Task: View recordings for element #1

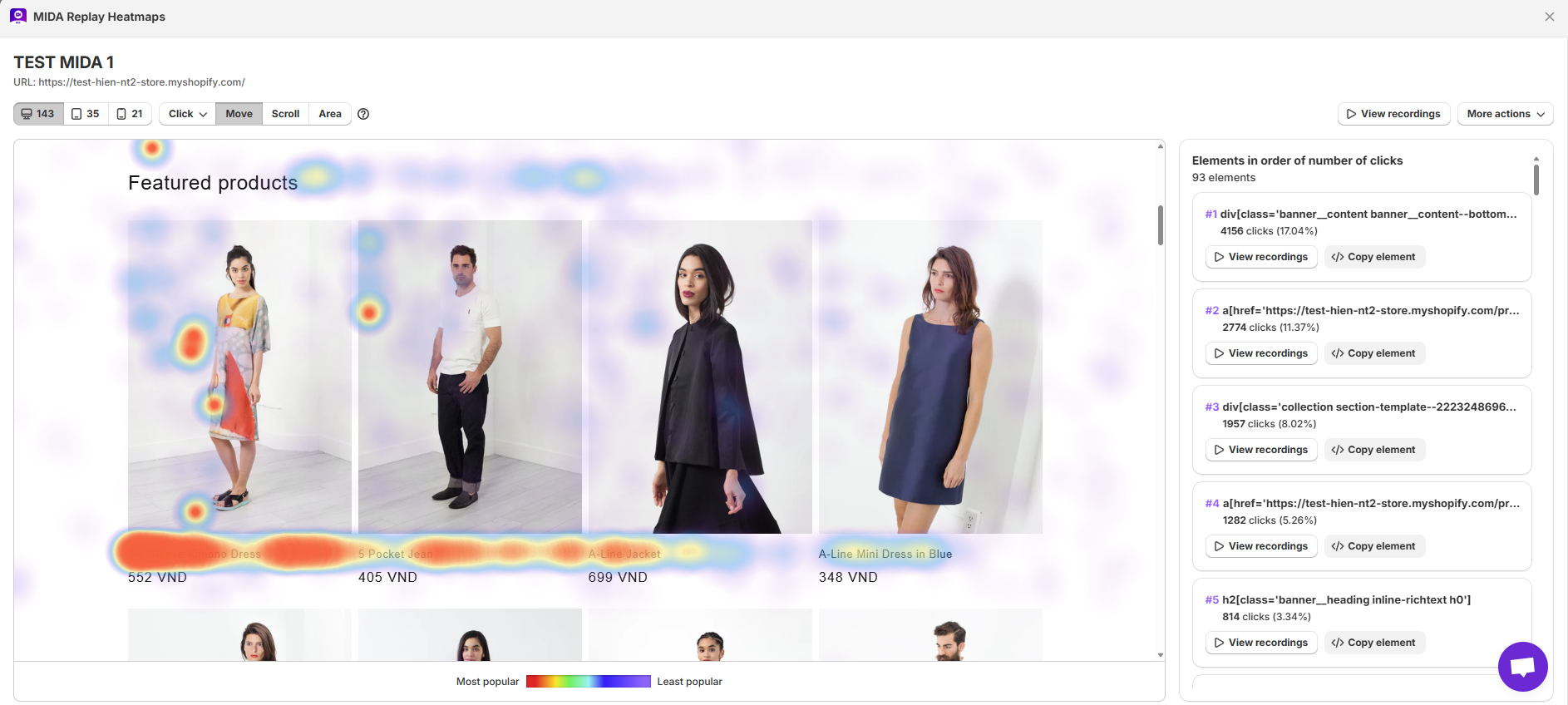Action: [1260, 257]
